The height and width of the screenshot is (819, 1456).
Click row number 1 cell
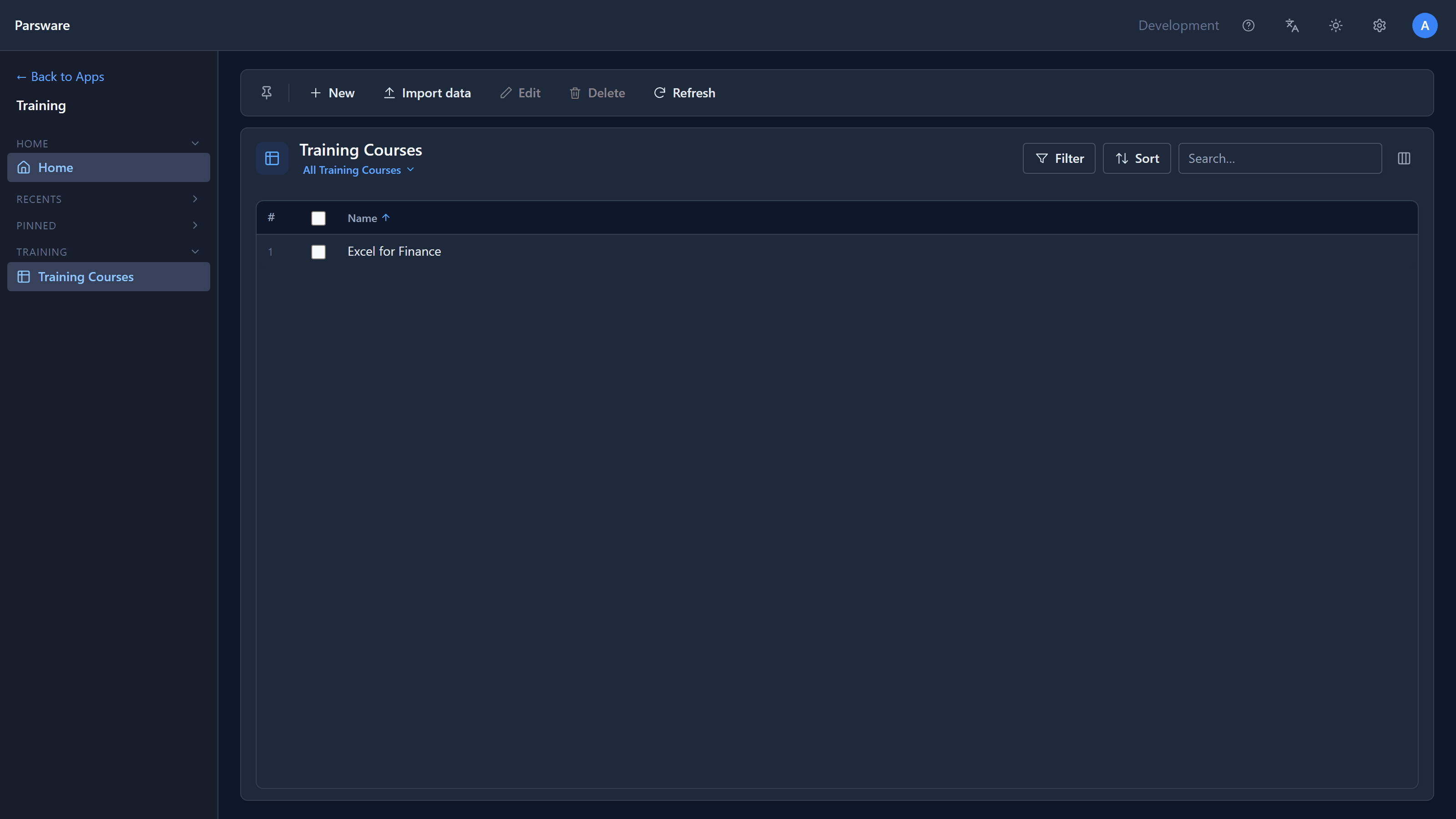pyautogui.click(x=270, y=252)
